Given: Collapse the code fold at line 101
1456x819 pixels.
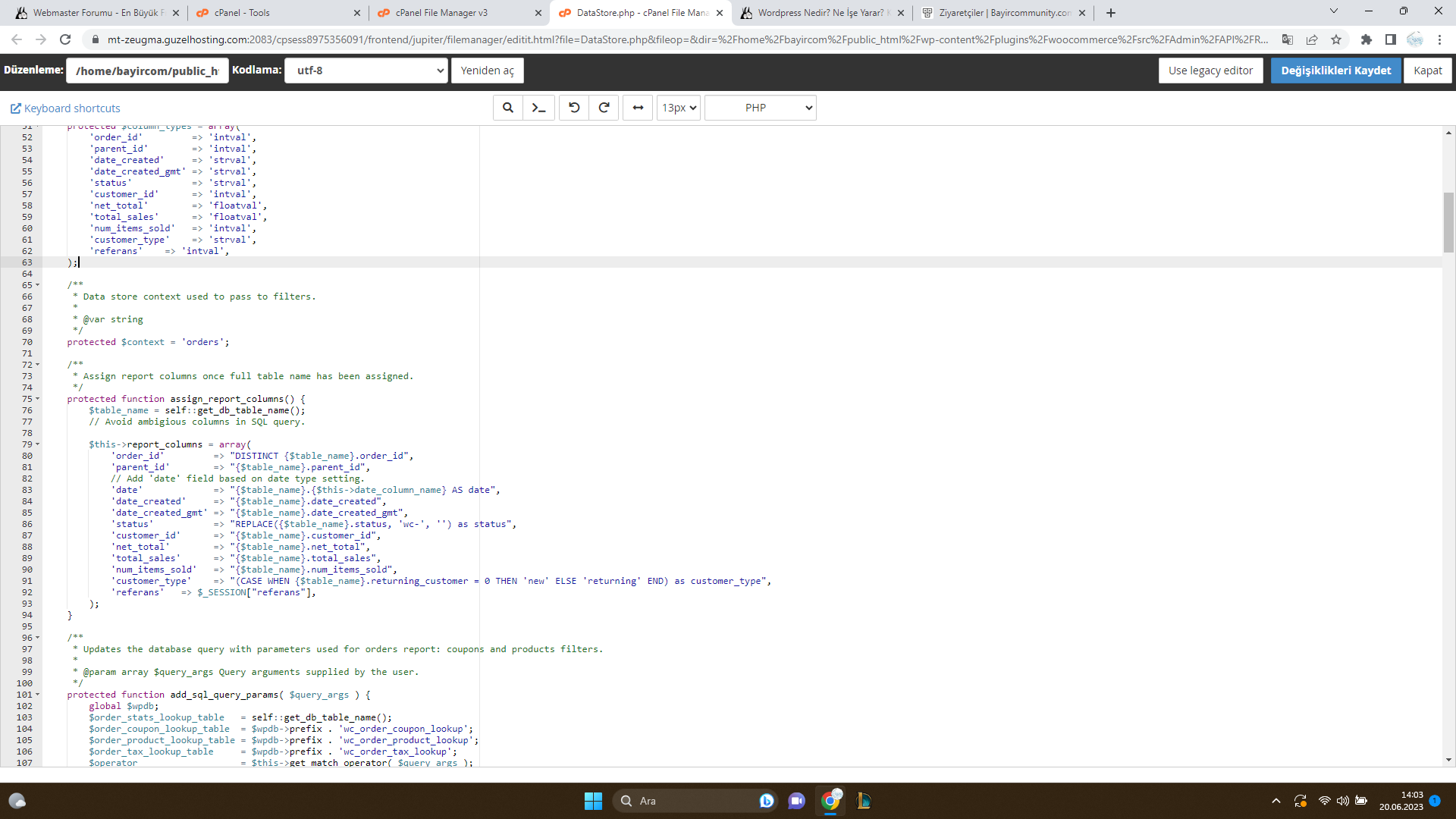Looking at the screenshot, I should [x=38, y=695].
